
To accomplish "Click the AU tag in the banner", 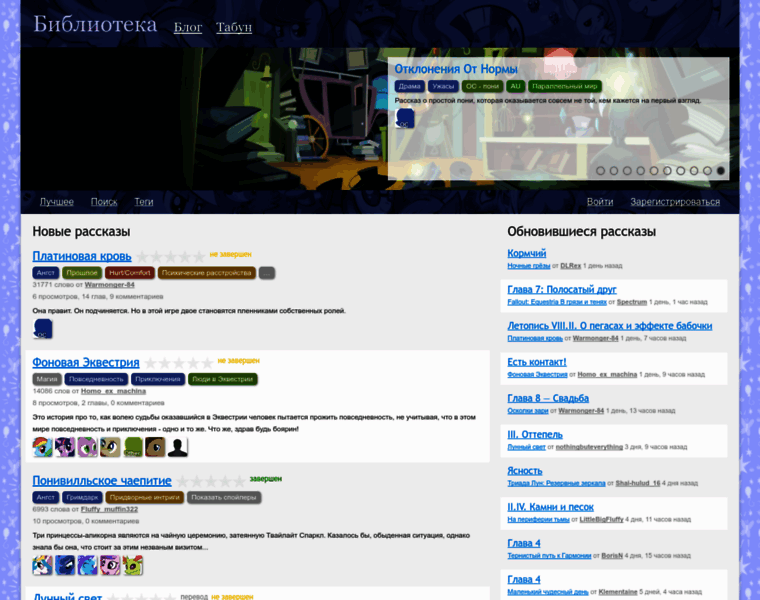I will coord(516,86).
